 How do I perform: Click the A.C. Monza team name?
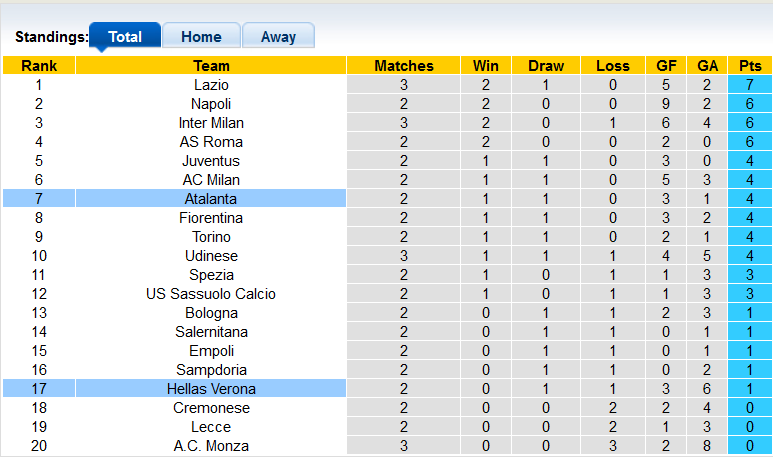click(211, 446)
